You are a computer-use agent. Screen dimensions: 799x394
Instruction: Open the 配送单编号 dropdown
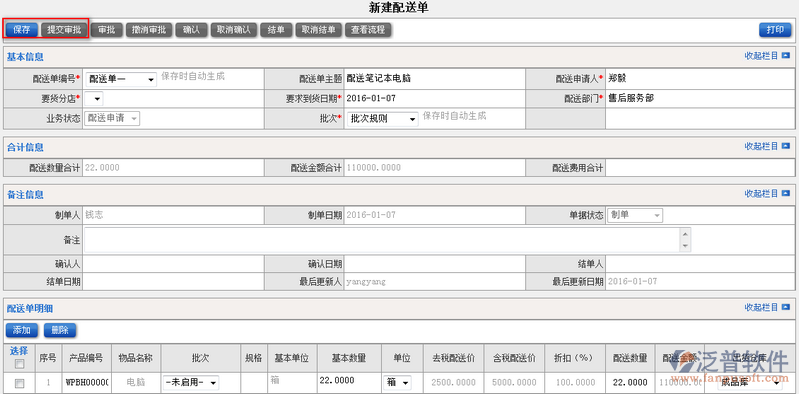coord(121,80)
